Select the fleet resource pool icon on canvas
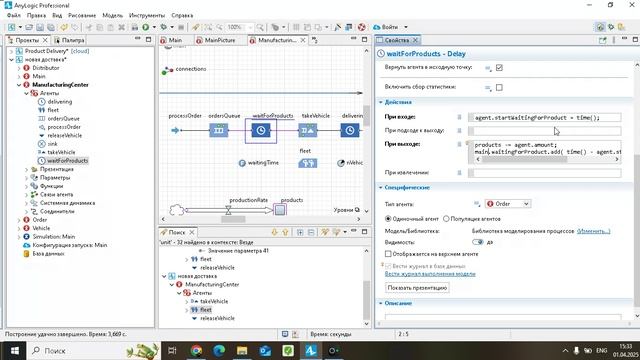The width and height of the screenshot is (640, 360). tap(307, 163)
